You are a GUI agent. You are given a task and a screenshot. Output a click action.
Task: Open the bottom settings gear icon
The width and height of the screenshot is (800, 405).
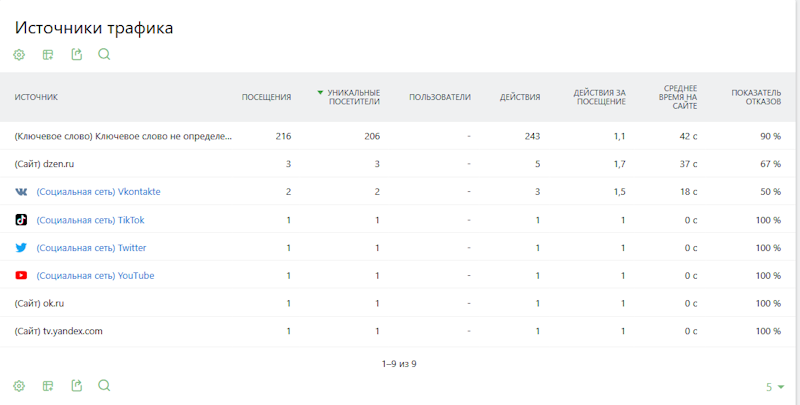[19, 386]
